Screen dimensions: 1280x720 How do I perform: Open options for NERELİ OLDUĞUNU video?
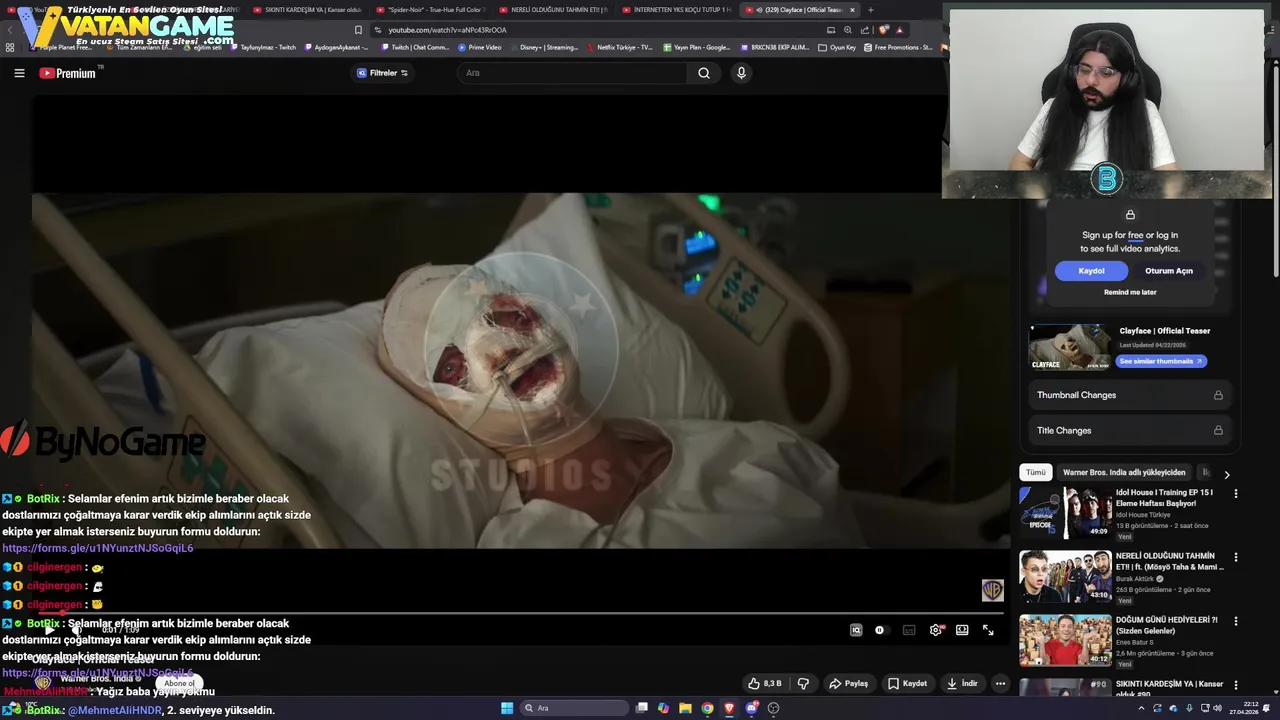point(1236,557)
